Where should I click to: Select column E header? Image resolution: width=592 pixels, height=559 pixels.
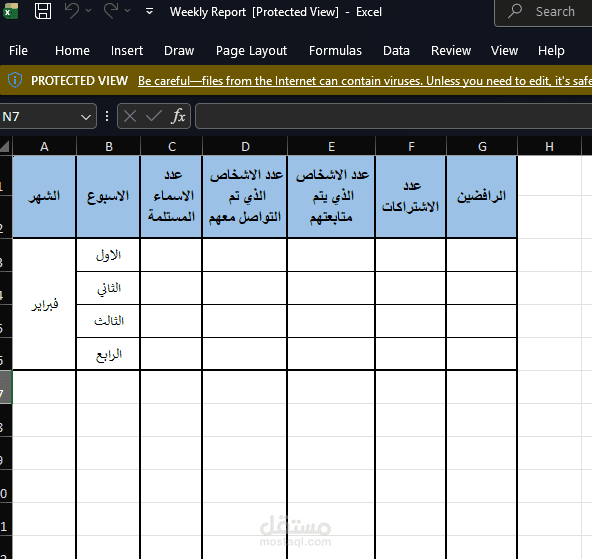pos(331,146)
